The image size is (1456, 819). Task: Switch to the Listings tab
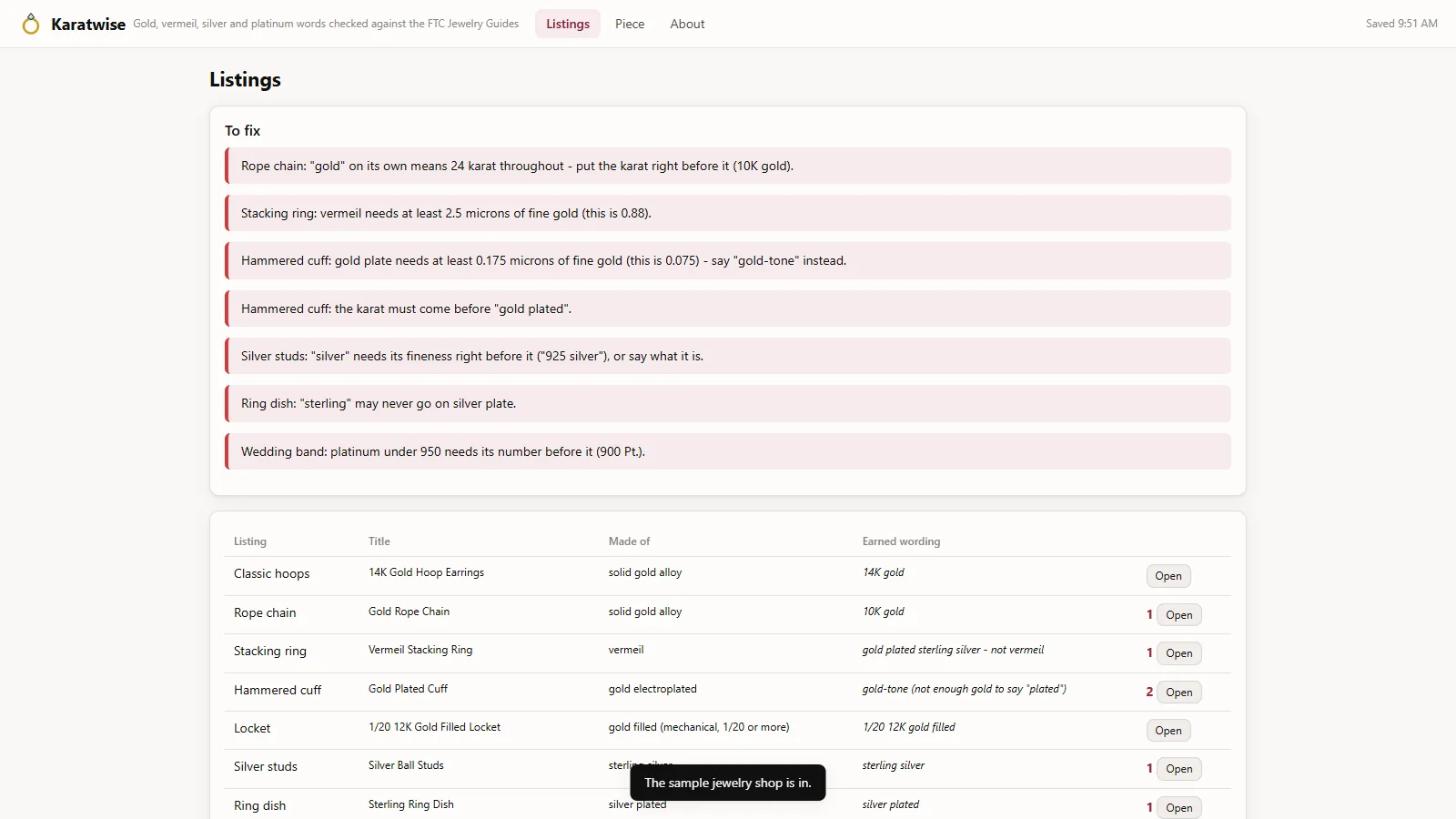click(x=568, y=24)
